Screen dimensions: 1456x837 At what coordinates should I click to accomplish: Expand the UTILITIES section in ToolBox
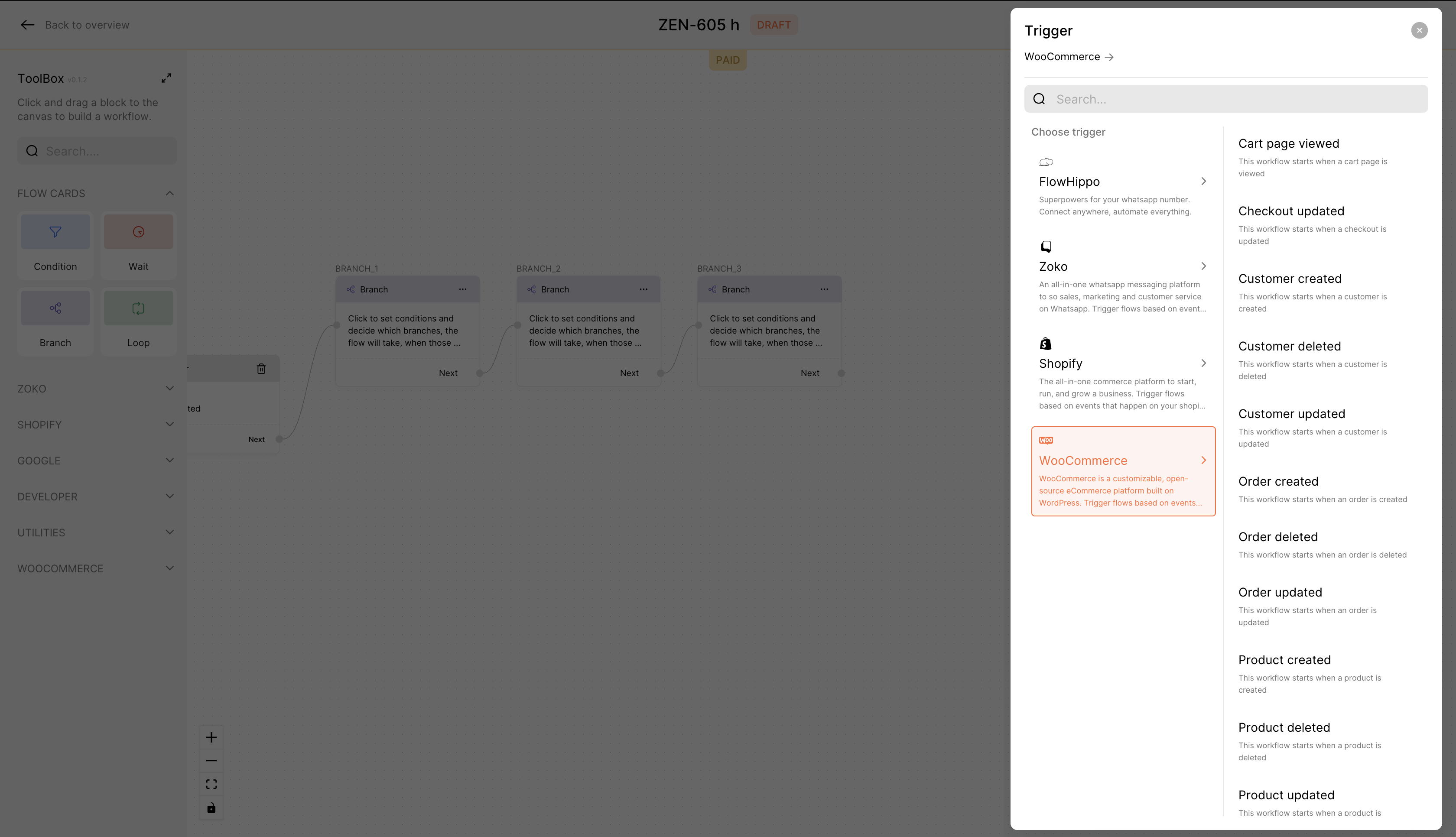point(169,532)
